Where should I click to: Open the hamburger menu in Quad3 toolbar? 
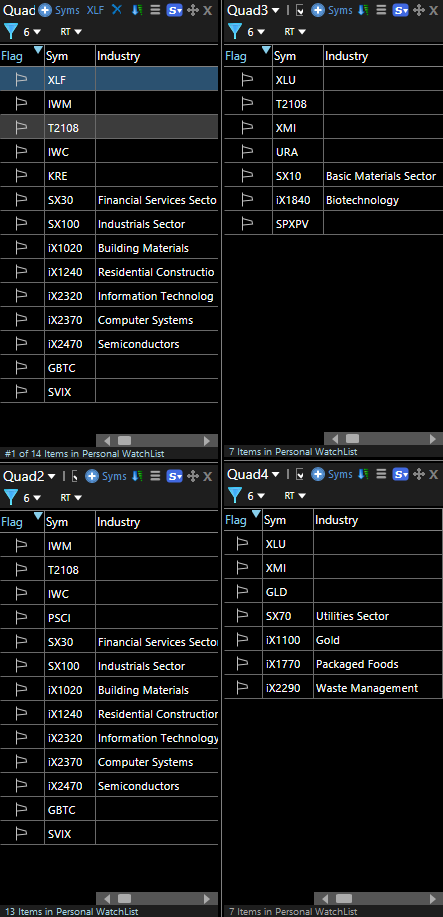381,10
